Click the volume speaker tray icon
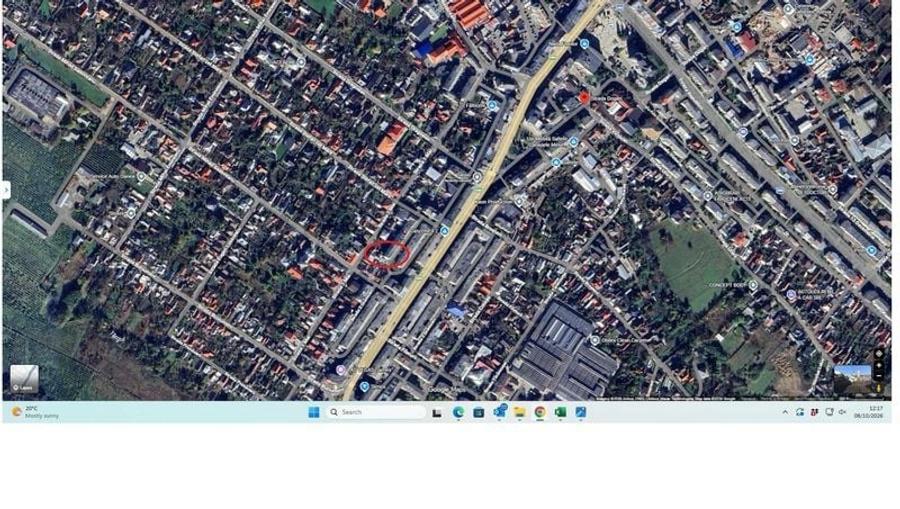Viewport: 900px width, 509px height. point(843,412)
